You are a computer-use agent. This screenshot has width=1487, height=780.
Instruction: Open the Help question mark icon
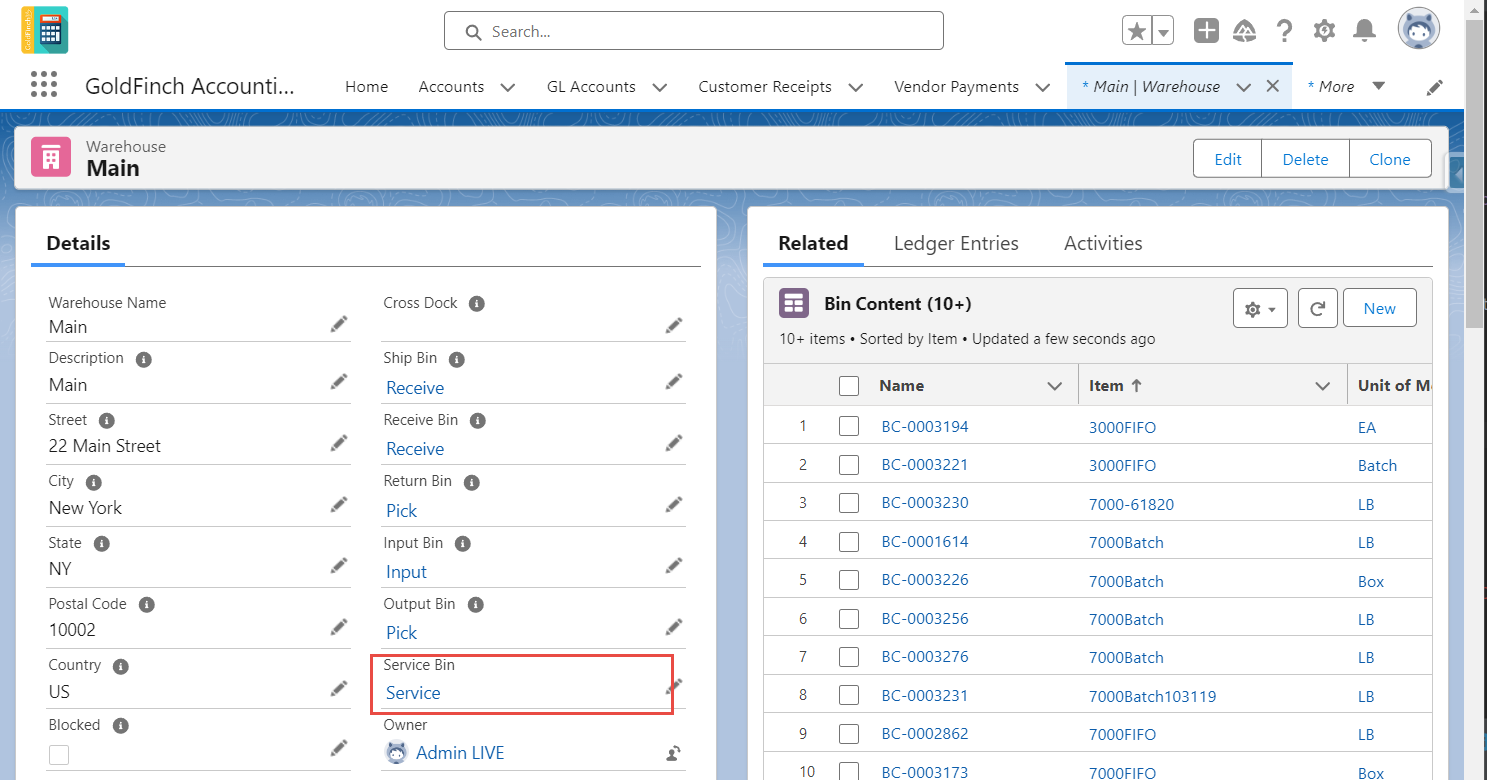tap(1285, 31)
